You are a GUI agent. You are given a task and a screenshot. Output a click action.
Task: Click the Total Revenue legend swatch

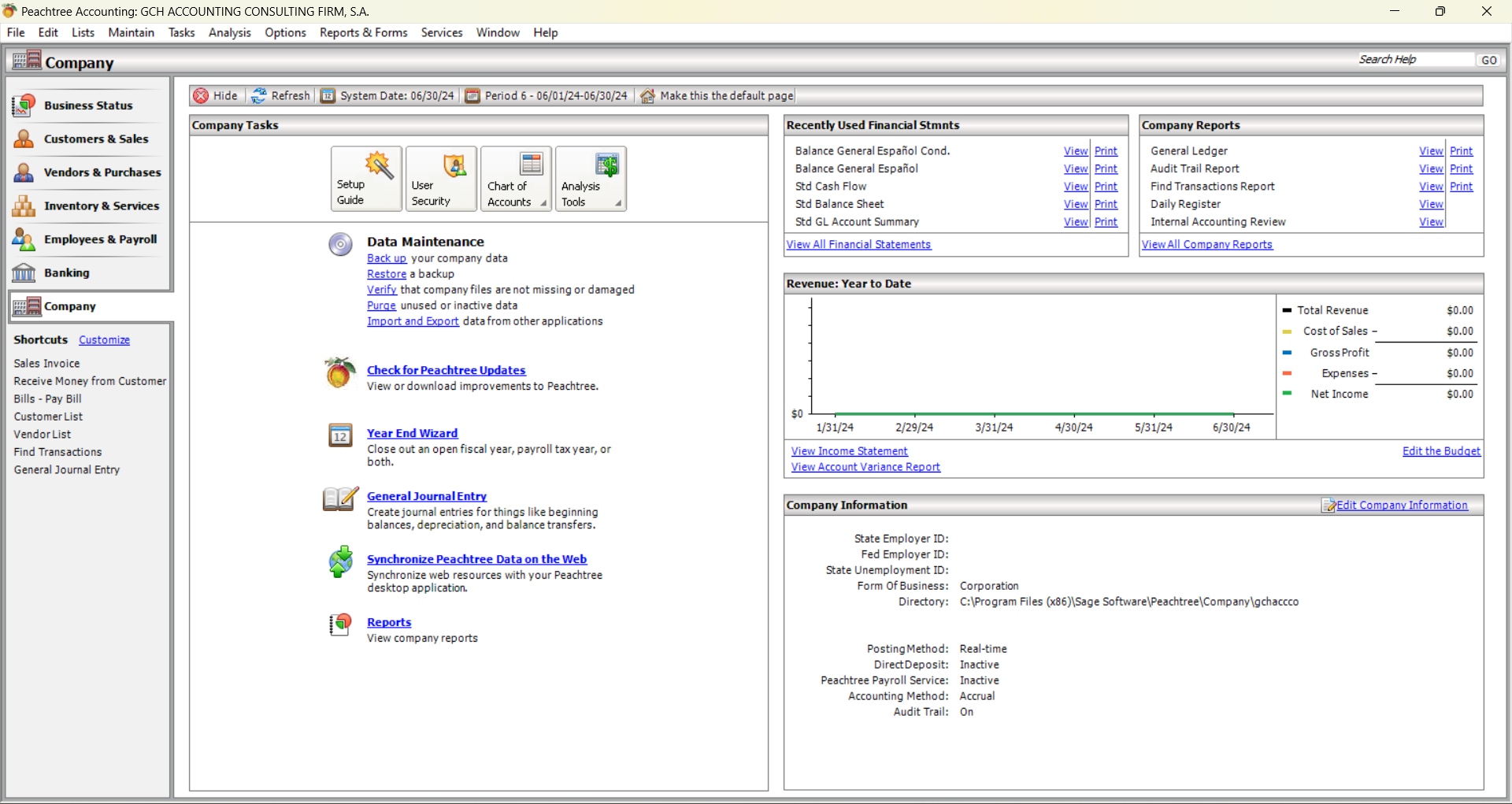(x=1287, y=310)
